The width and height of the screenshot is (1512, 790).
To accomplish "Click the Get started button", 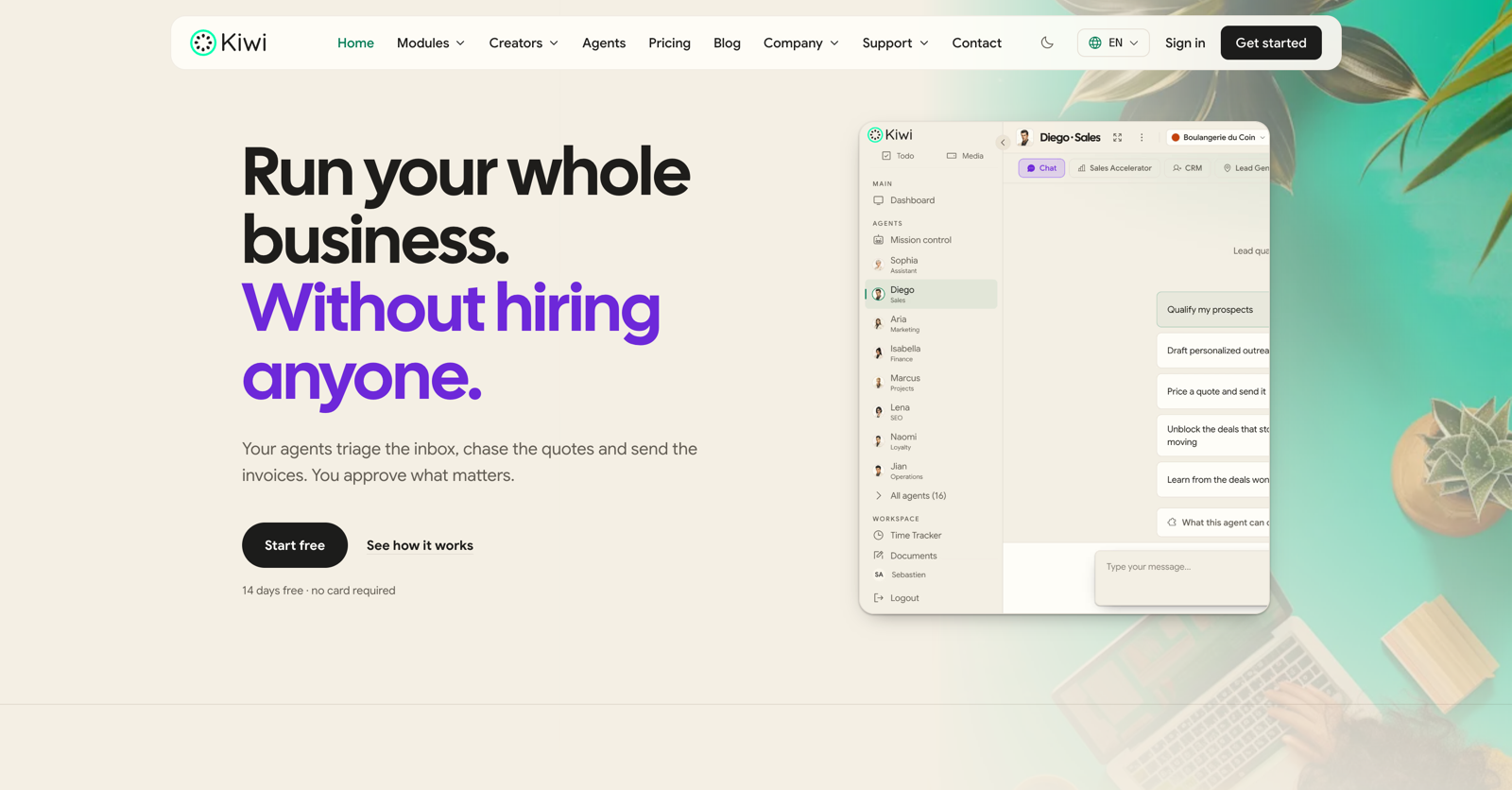I will [1271, 43].
